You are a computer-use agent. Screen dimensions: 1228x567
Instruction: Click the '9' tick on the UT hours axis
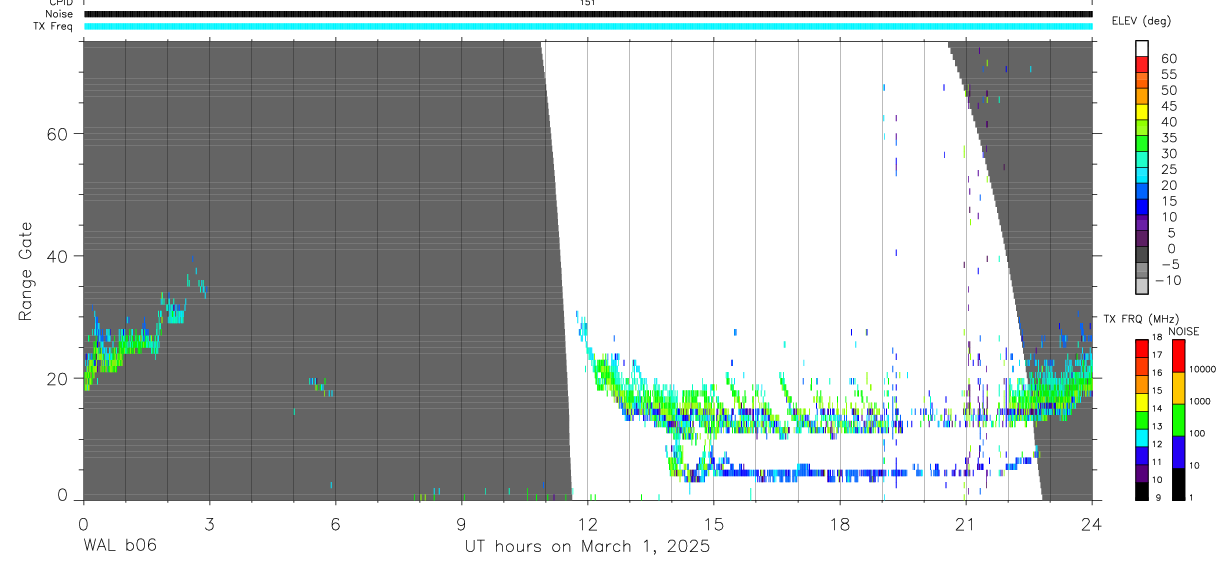click(461, 523)
